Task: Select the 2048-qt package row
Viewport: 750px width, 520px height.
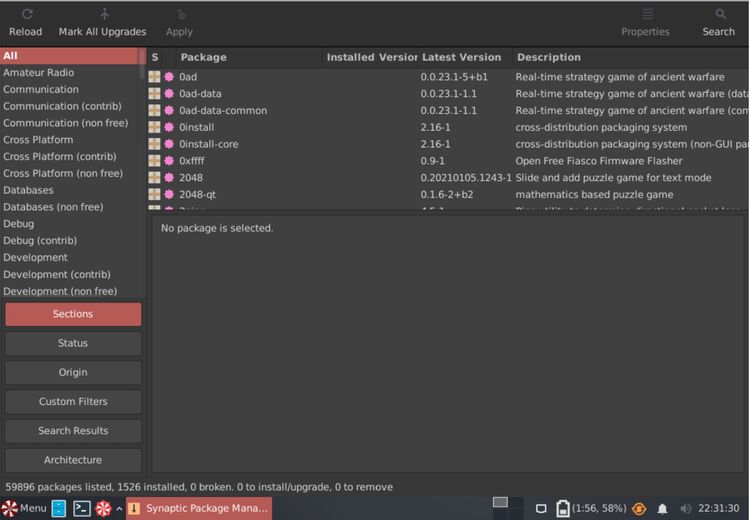Action: 448,194
